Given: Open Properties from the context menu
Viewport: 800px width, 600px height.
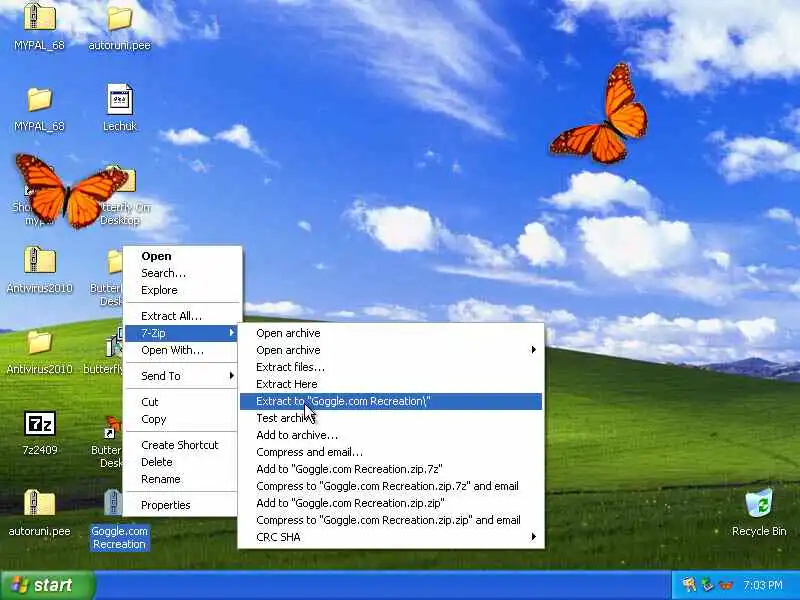Looking at the screenshot, I should click(x=182, y=505).
